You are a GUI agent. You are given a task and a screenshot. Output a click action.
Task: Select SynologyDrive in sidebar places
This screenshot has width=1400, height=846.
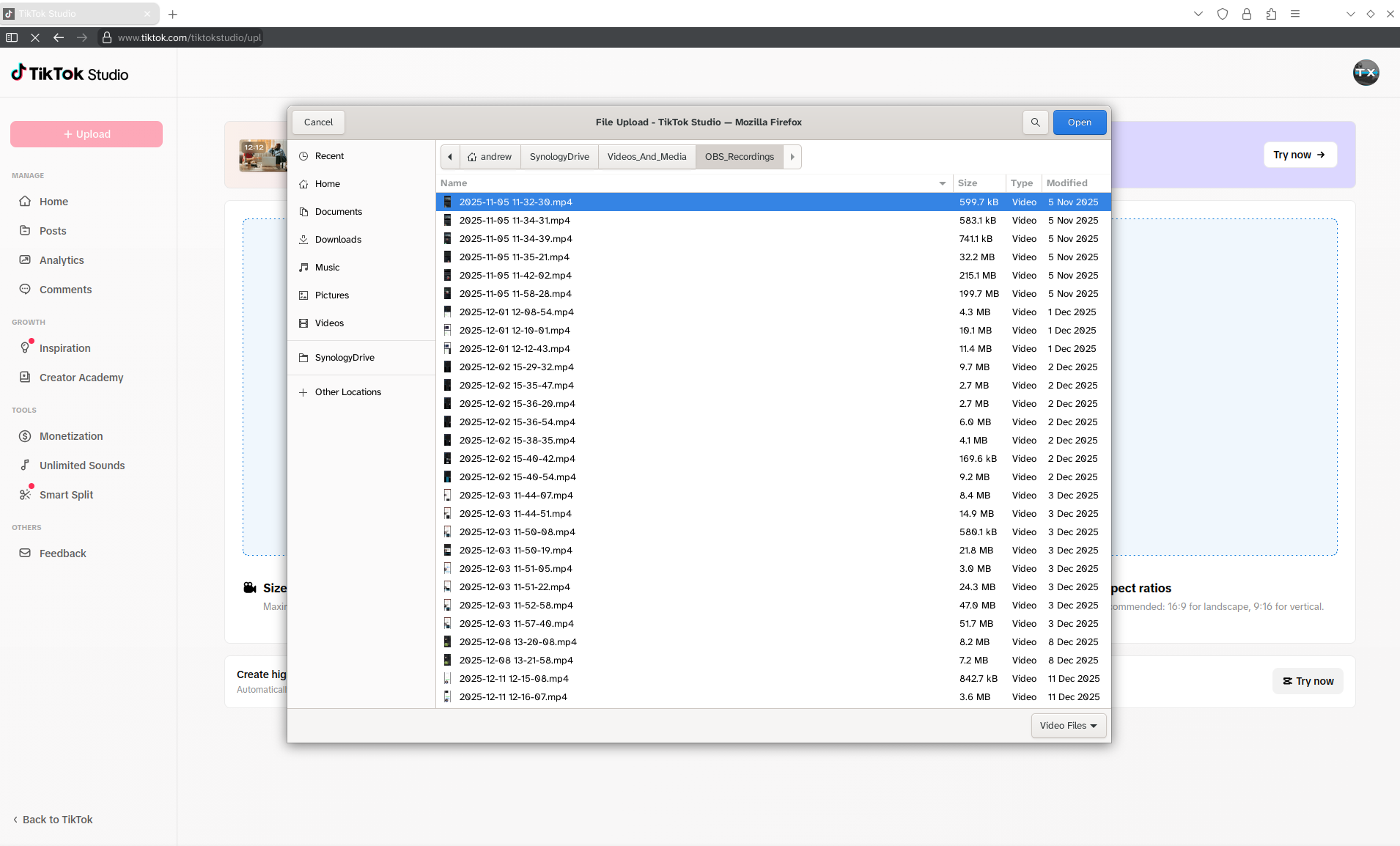345,358
